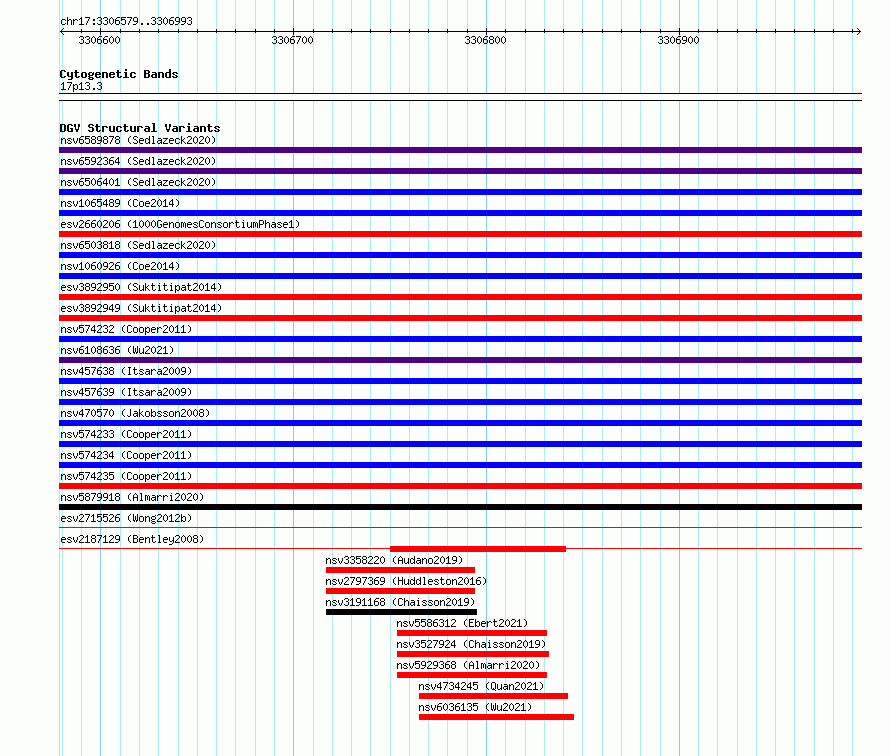Open variant nsv4734245 (Quan2021) label

pyautogui.click(x=481, y=686)
